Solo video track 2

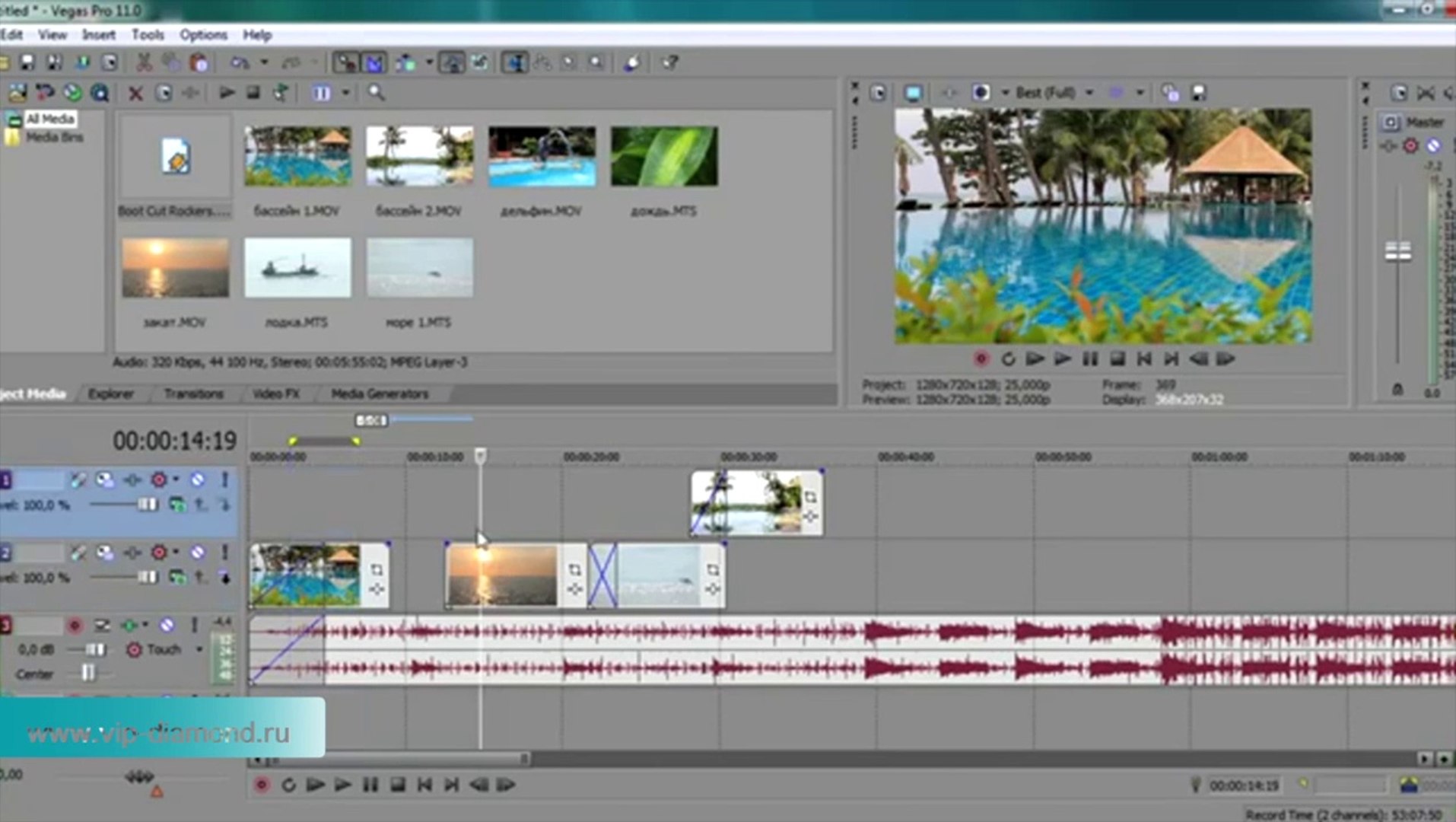[224, 553]
